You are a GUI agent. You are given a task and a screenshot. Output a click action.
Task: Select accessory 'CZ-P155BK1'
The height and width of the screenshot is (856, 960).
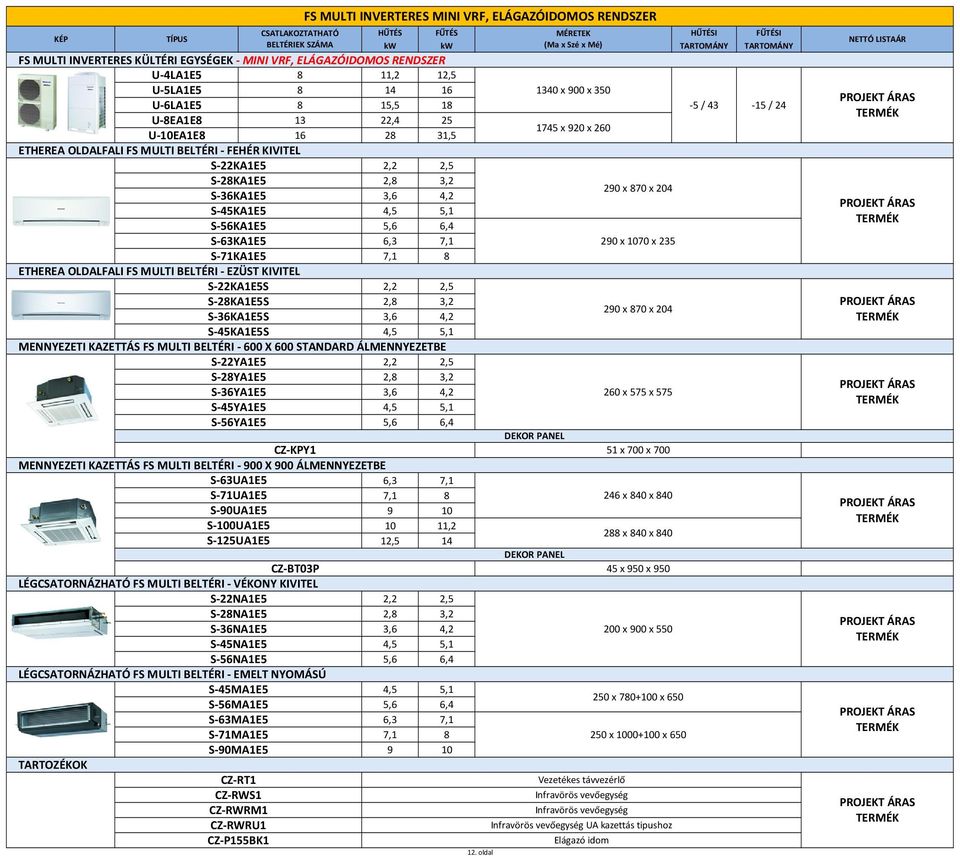[238, 841]
